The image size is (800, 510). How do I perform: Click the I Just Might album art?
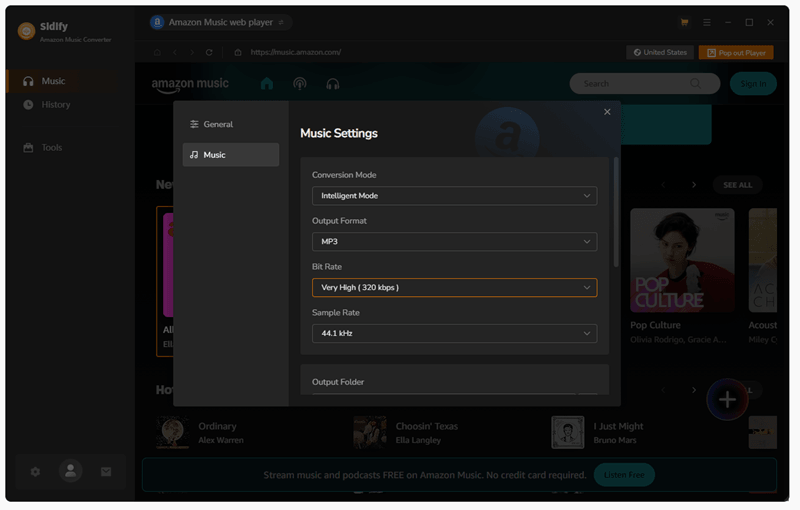click(567, 432)
